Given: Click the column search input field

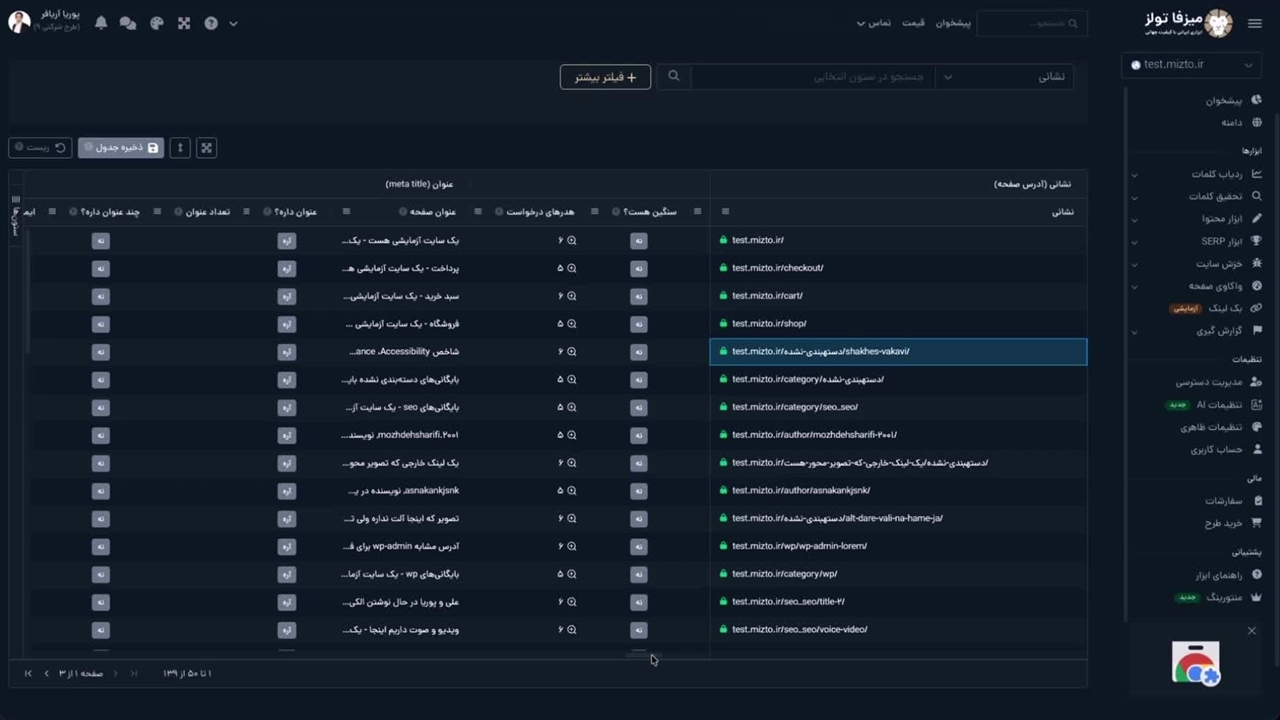Looking at the screenshot, I should click(812, 77).
